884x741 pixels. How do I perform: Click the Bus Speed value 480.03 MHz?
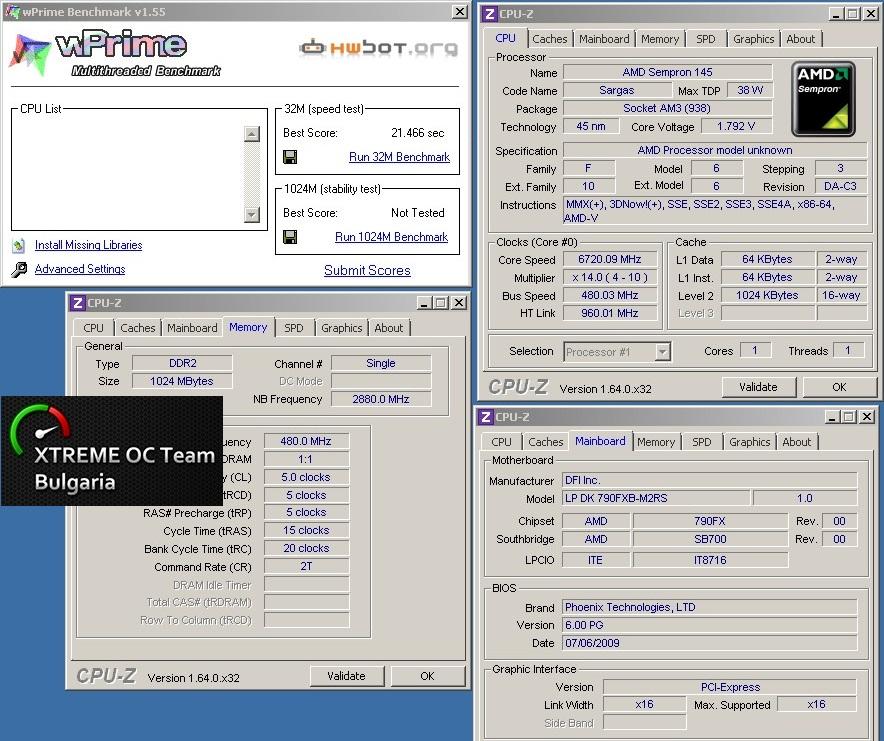click(x=609, y=295)
